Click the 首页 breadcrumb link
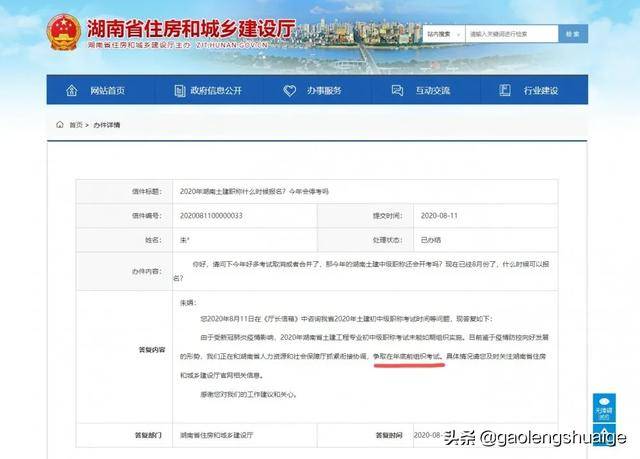Viewport: 640px width, 459px height. click(76, 125)
